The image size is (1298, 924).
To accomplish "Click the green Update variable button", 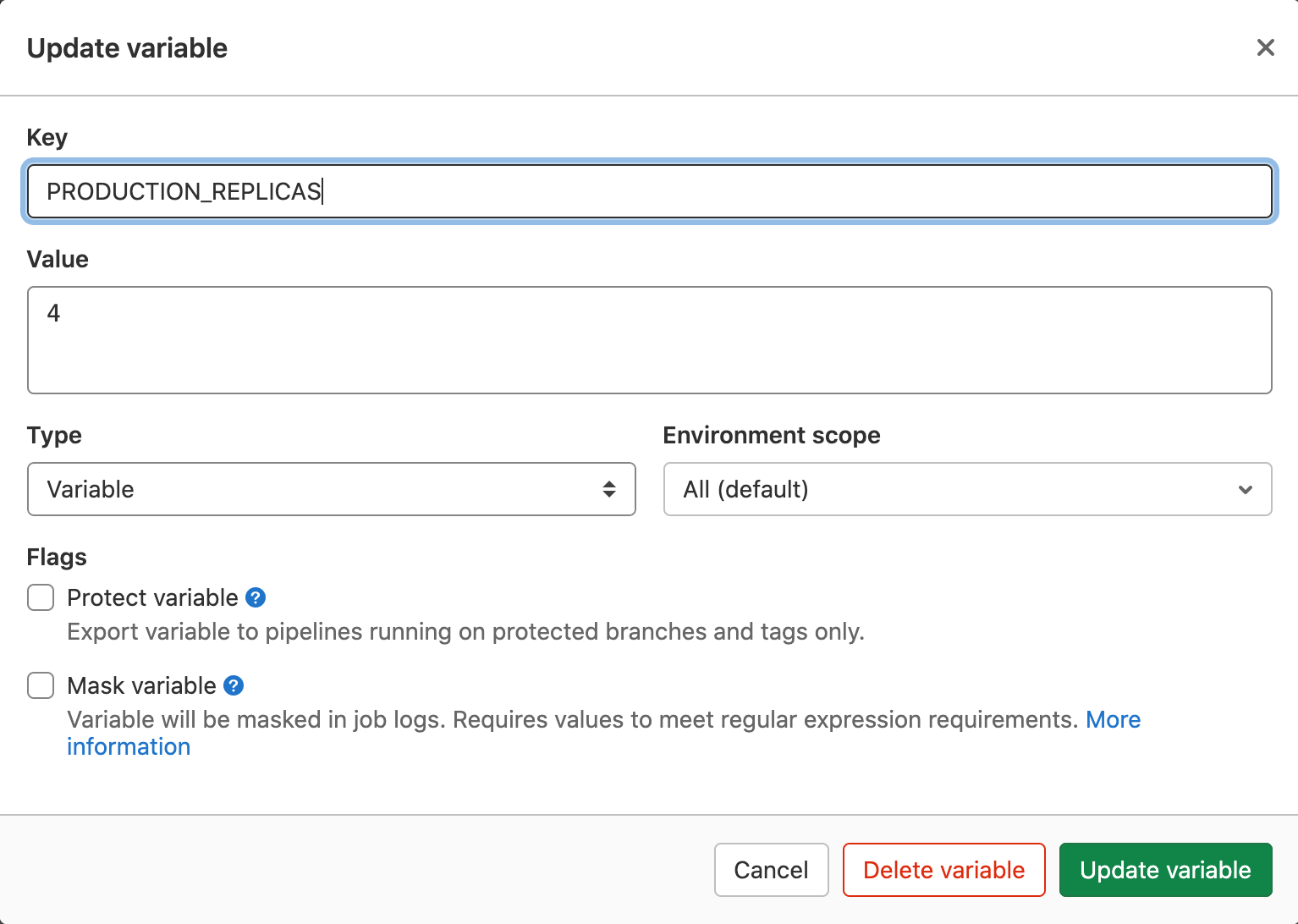I will (x=1165, y=870).
